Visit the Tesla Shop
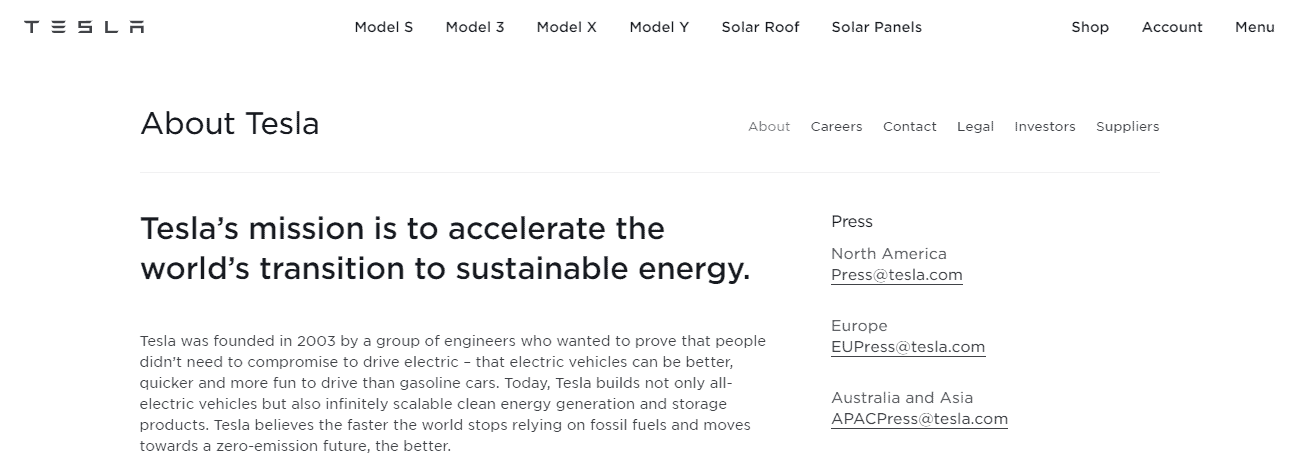 pos(1090,27)
